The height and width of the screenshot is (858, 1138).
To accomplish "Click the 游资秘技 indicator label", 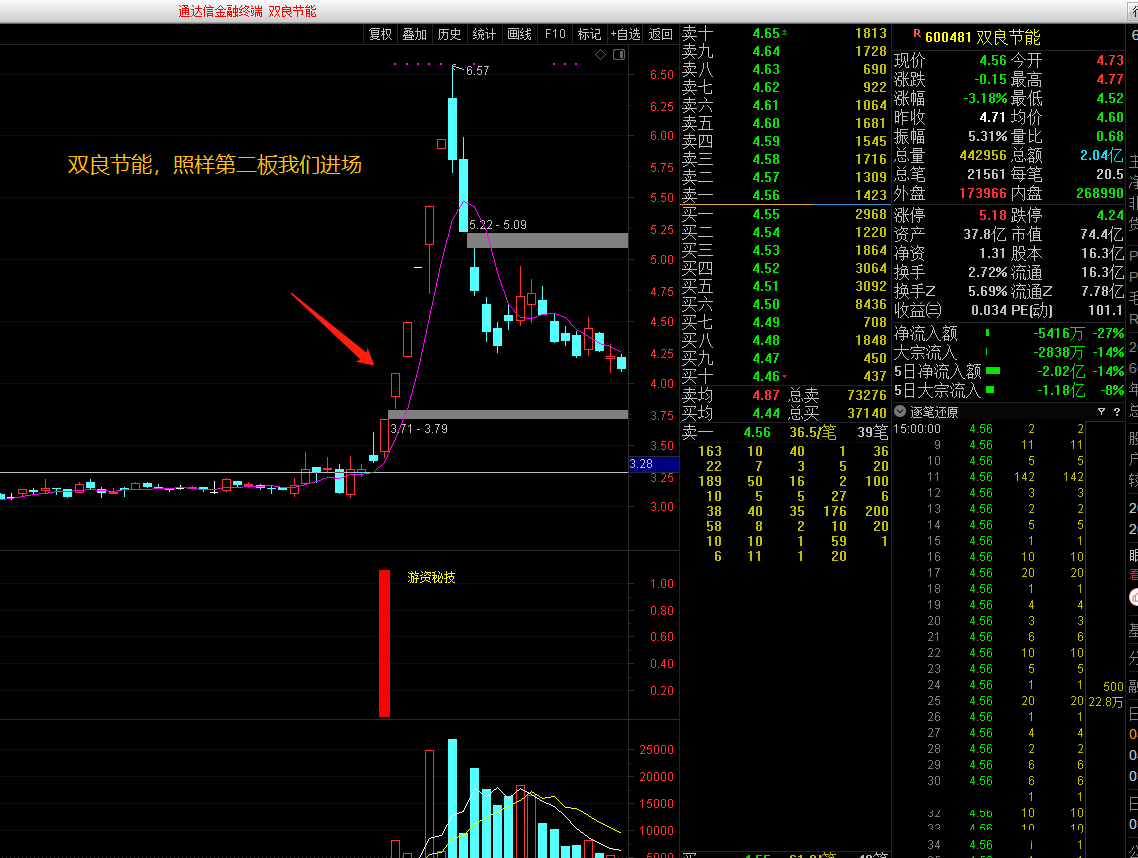I will (x=431, y=577).
